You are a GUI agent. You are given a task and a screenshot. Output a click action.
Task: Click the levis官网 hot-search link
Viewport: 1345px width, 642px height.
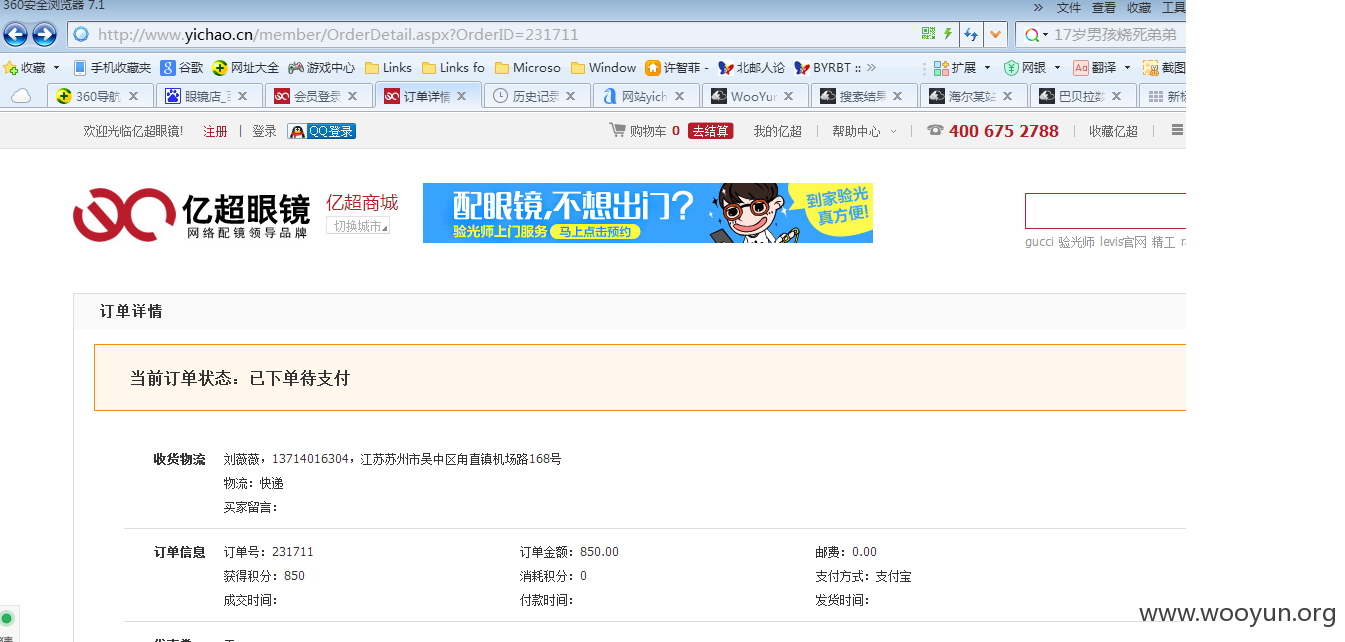click(1123, 242)
